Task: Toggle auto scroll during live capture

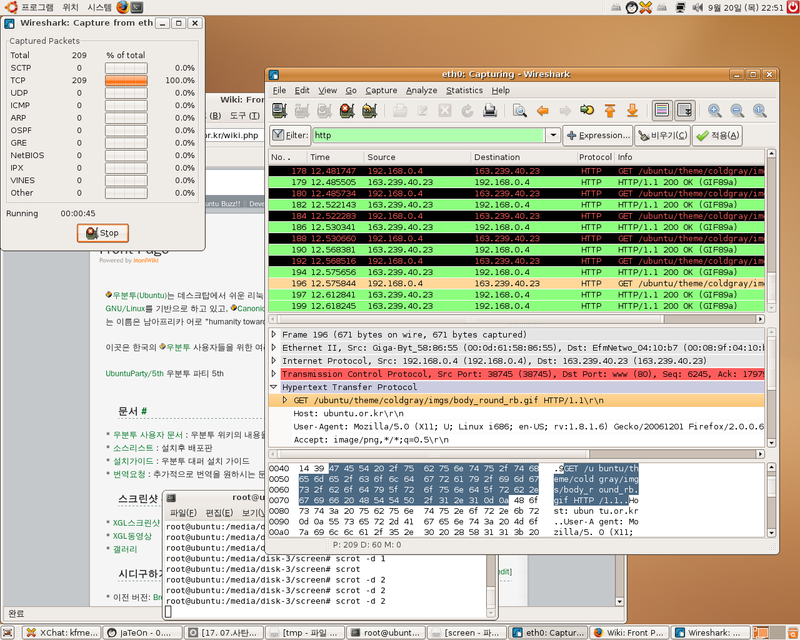Action: tap(684, 110)
